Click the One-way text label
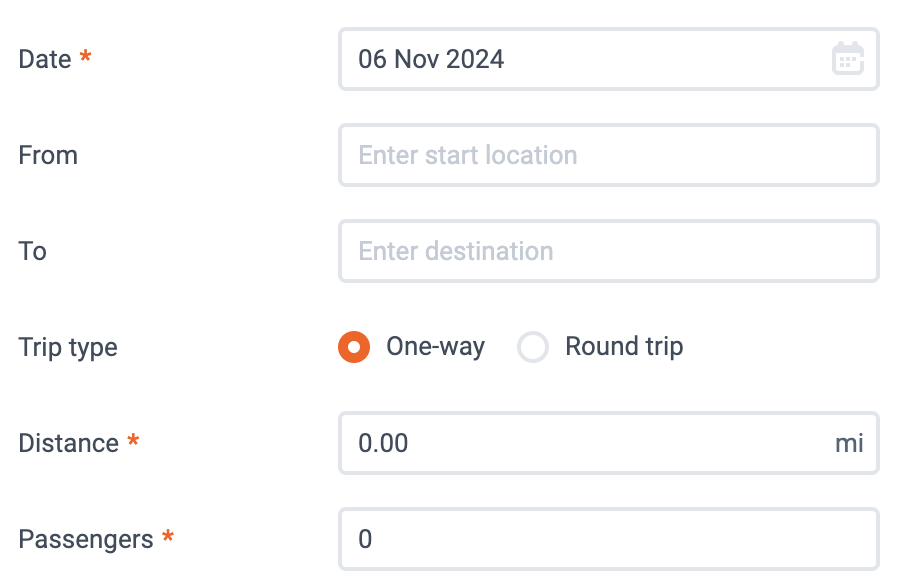The width and height of the screenshot is (898, 588). click(x=435, y=347)
